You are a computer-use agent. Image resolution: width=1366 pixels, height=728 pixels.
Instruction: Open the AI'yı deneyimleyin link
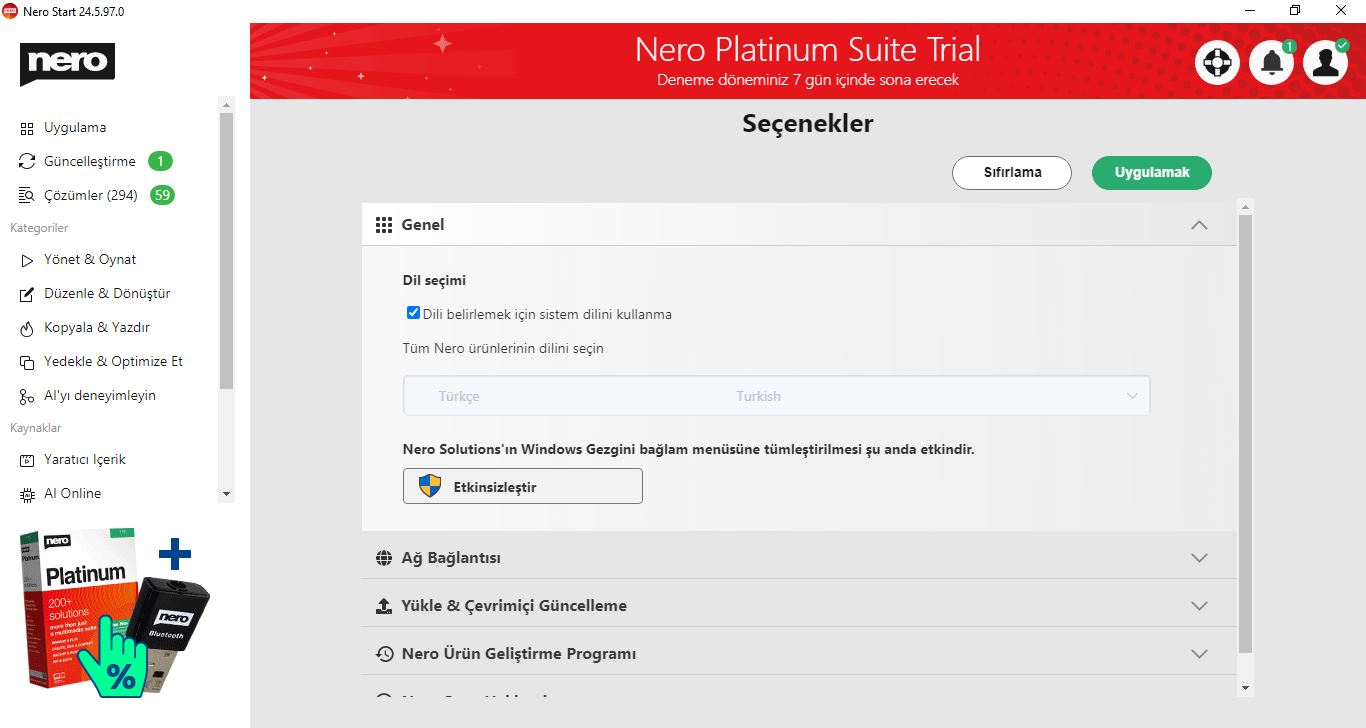[x=100, y=396]
